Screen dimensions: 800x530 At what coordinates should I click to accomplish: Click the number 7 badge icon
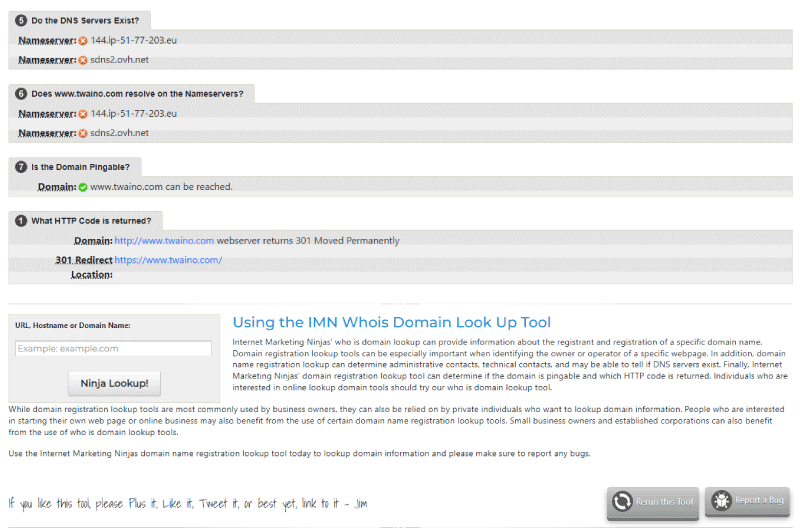click(x=21, y=167)
